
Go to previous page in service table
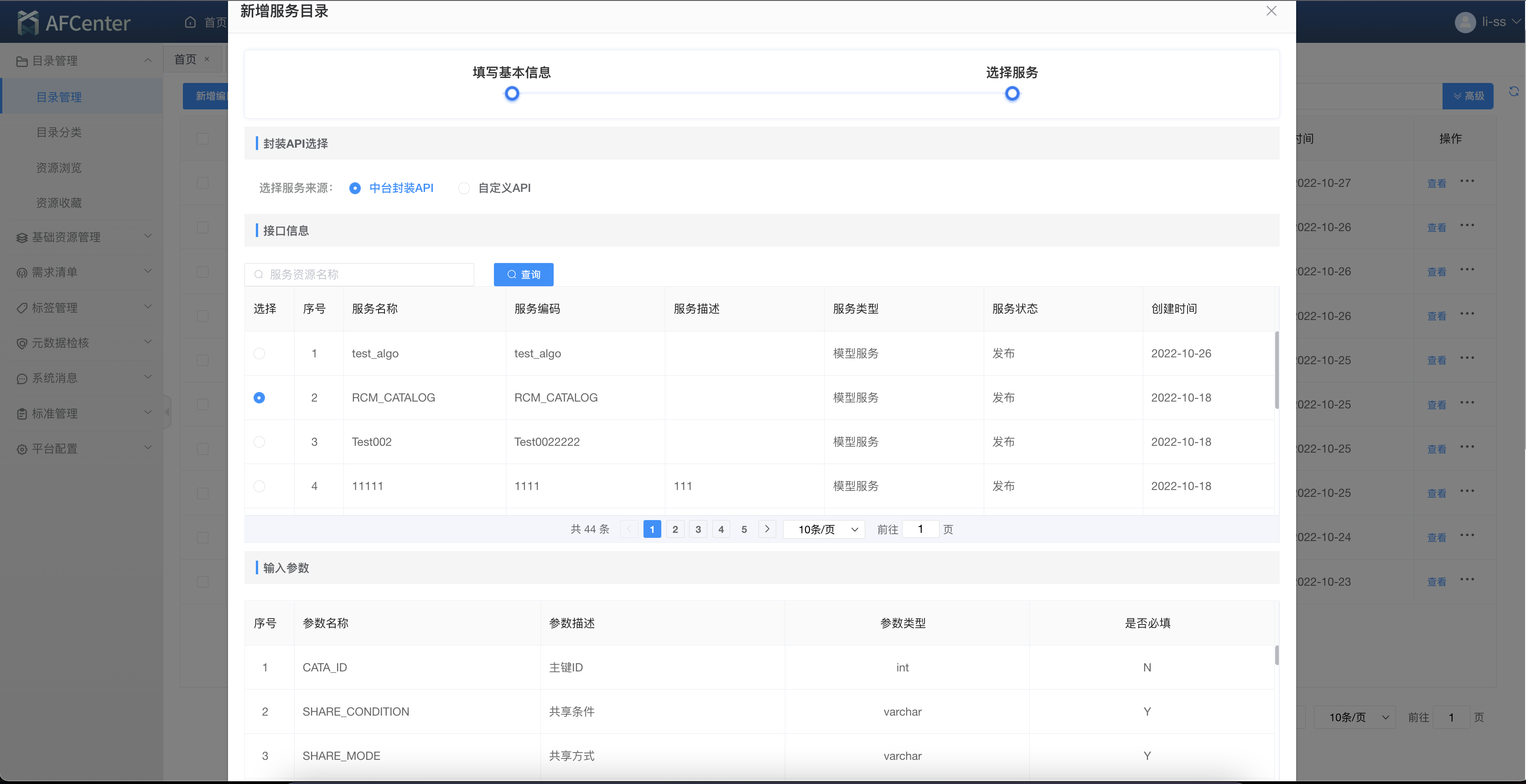[x=628, y=529]
